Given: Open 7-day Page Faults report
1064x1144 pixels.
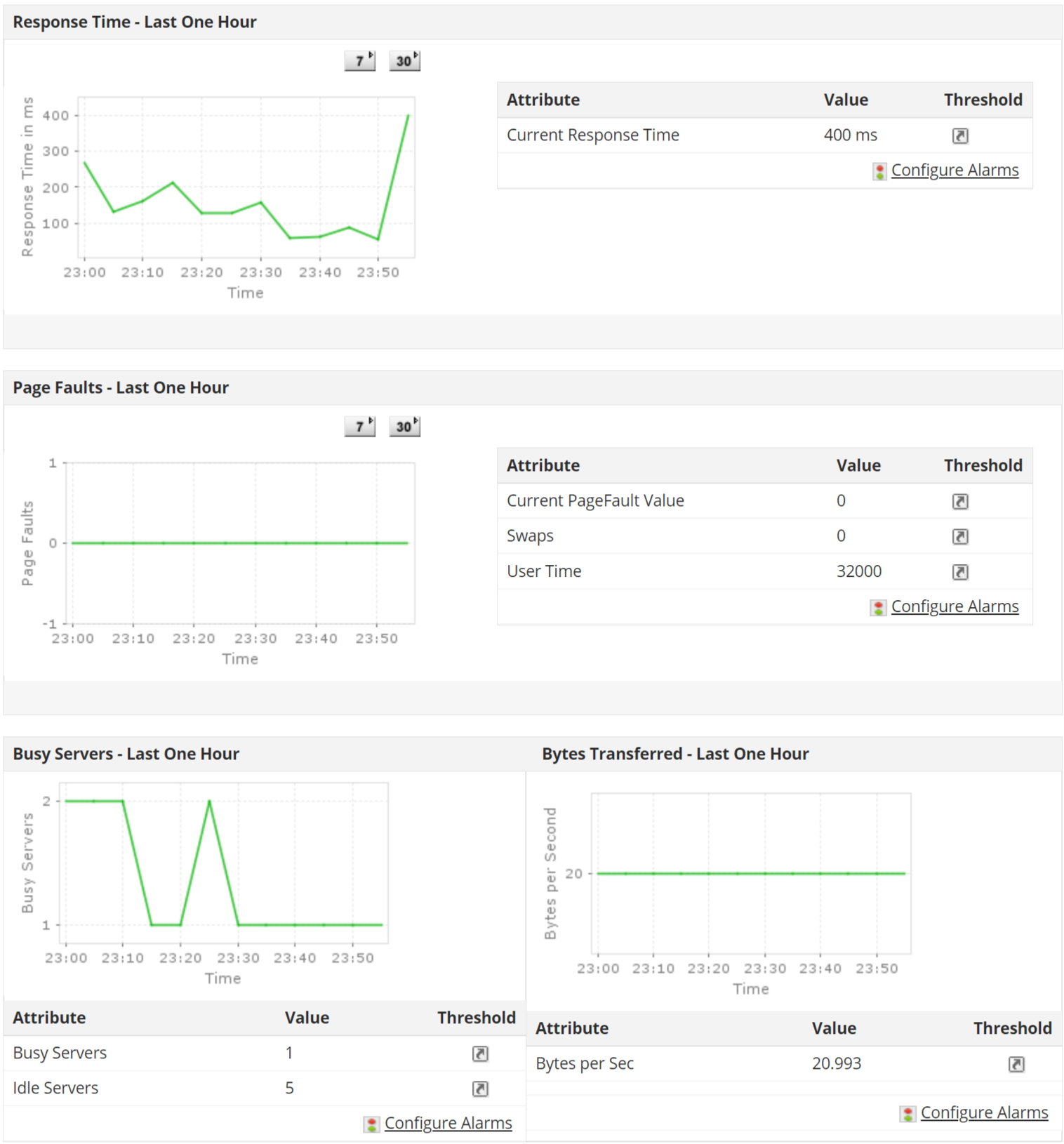Looking at the screenshot, I should (360, 427).
